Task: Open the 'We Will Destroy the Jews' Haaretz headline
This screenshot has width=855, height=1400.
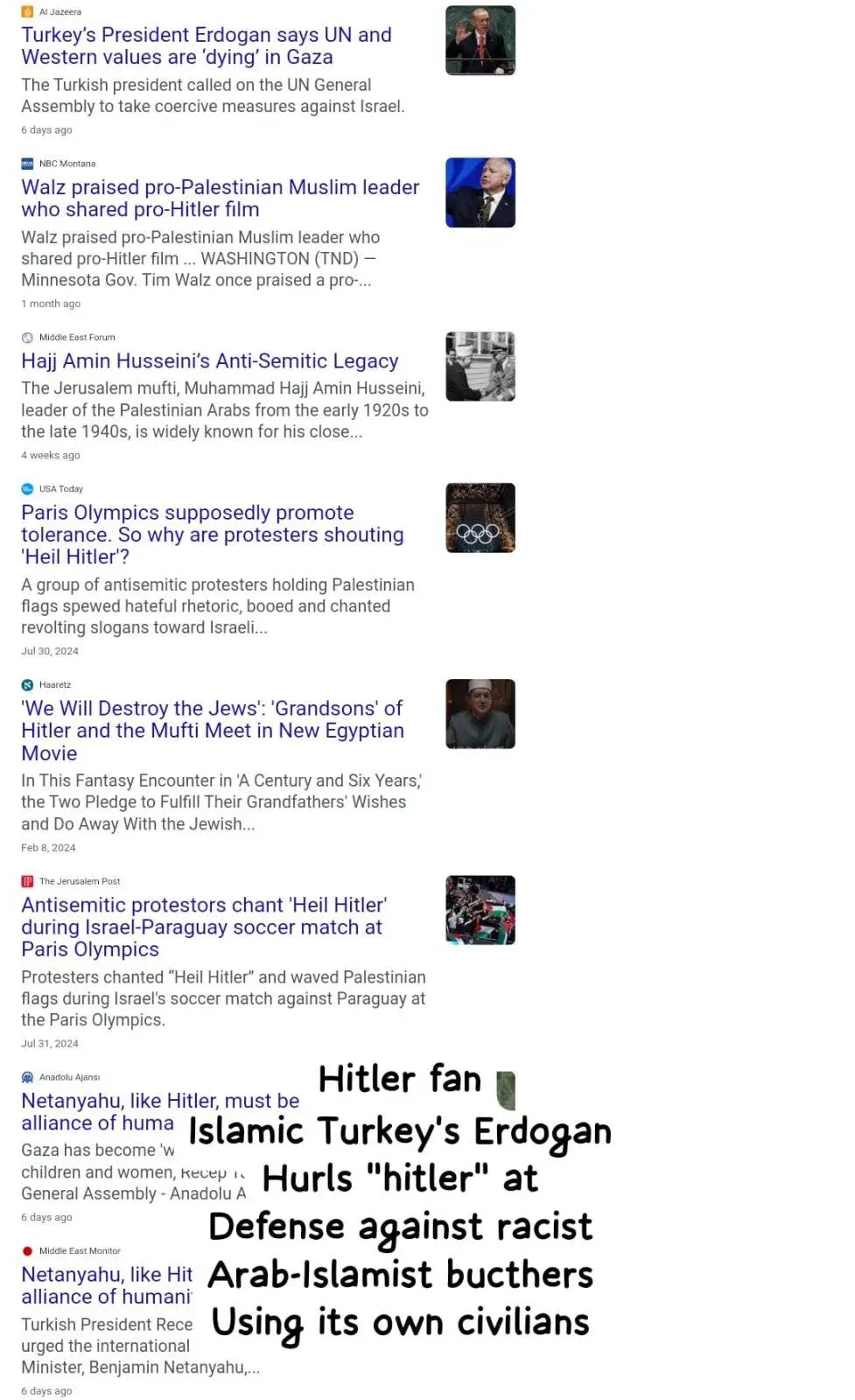Action: point(213,731)
